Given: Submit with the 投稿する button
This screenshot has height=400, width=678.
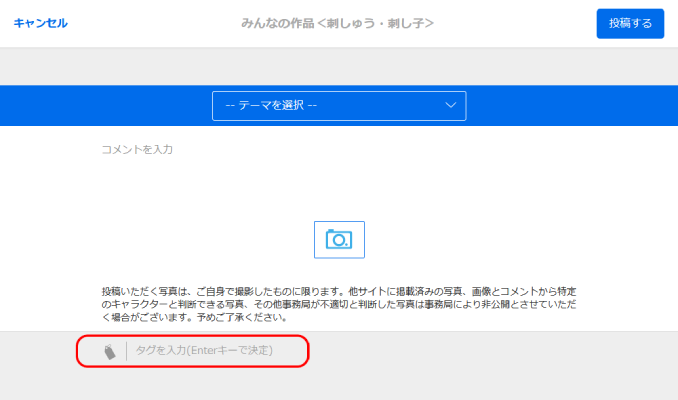Looking at the screenshot, I should click(x=630, y=23).
